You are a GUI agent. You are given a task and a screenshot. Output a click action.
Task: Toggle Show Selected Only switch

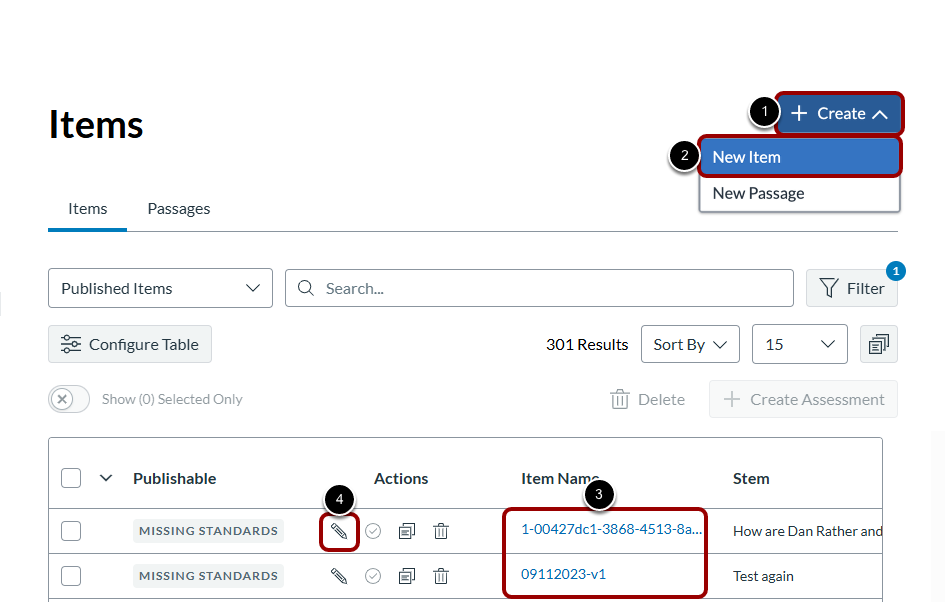click(x=69, y=399)
